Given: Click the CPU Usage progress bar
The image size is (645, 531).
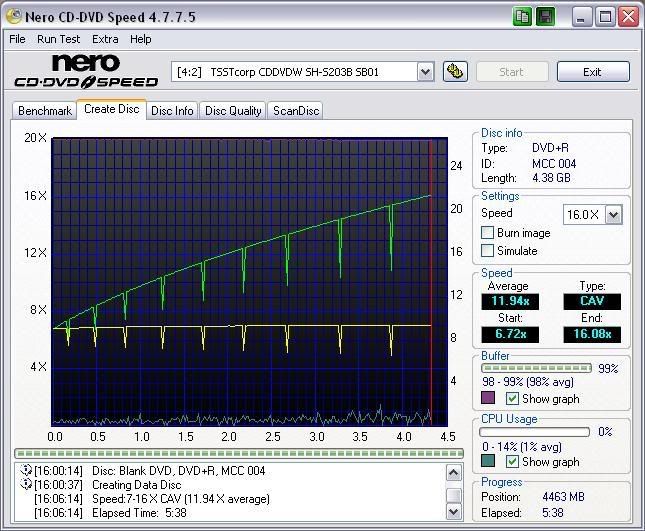Looking at the screenshot, I should tap(534, 431).
